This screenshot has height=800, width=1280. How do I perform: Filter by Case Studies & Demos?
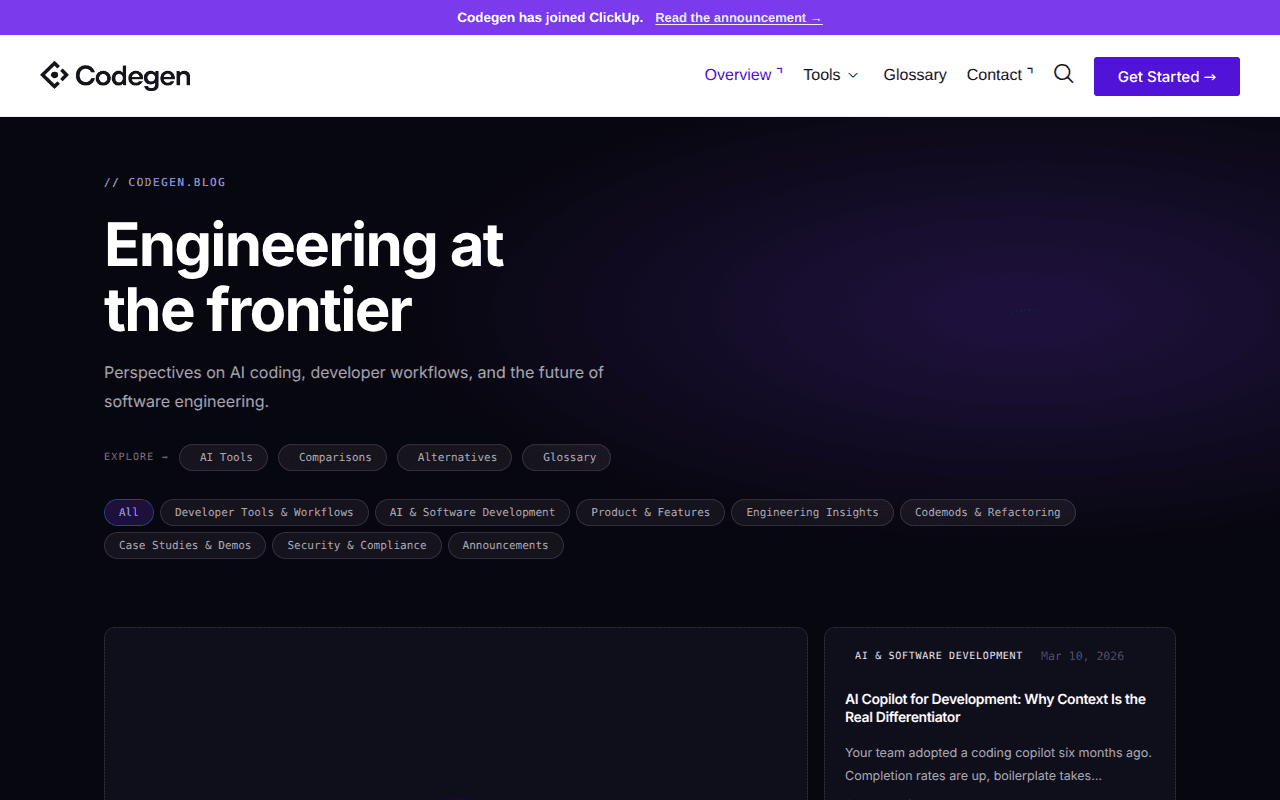[x=185, y=545]
